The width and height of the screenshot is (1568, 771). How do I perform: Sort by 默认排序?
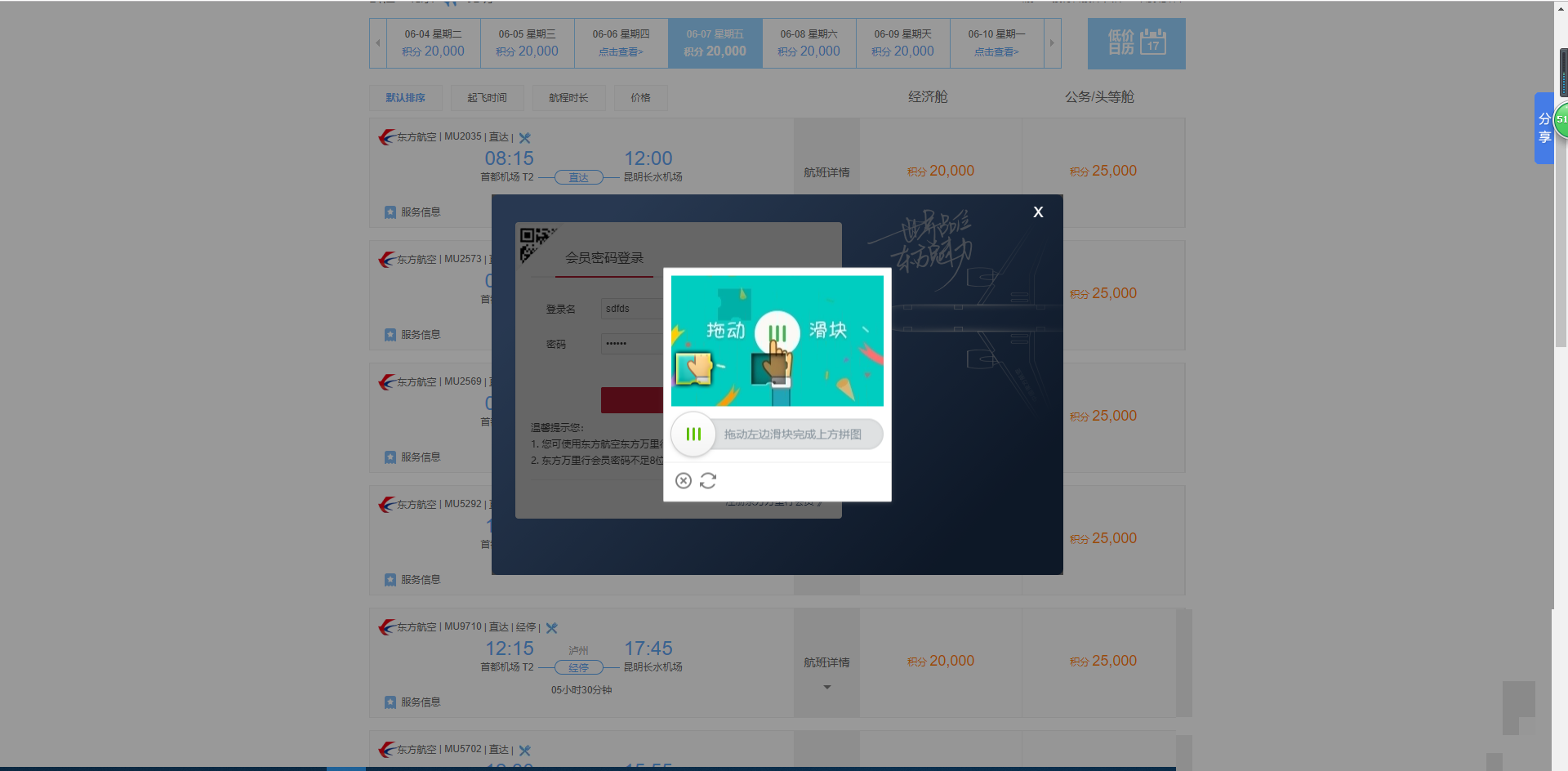pyautogui.click(x=405, y=98)
